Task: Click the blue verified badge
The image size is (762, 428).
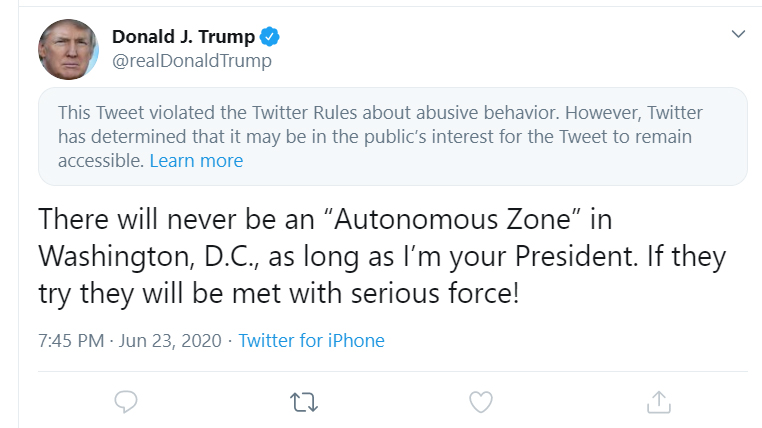Action: pyautogui.click(x=270, y=37)
